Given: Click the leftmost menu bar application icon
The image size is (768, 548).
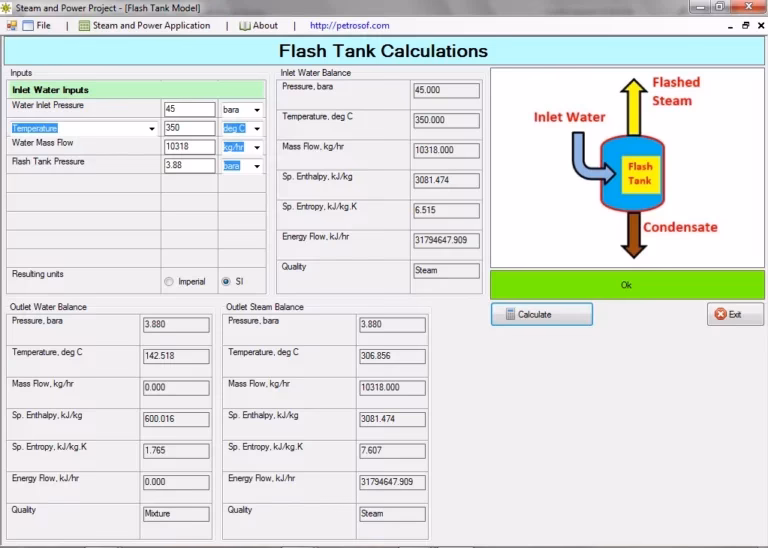Looking at the screenshot, I should tap(11, 25).
